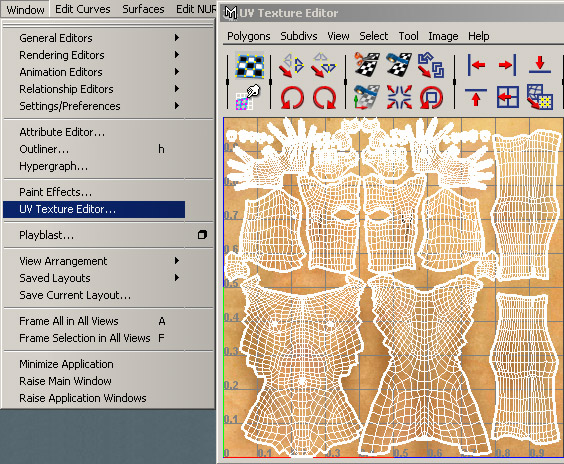The image size is (564, 464).
Task: Open the Polygons menu in UV Texture Editor
Action: (249, 36)
